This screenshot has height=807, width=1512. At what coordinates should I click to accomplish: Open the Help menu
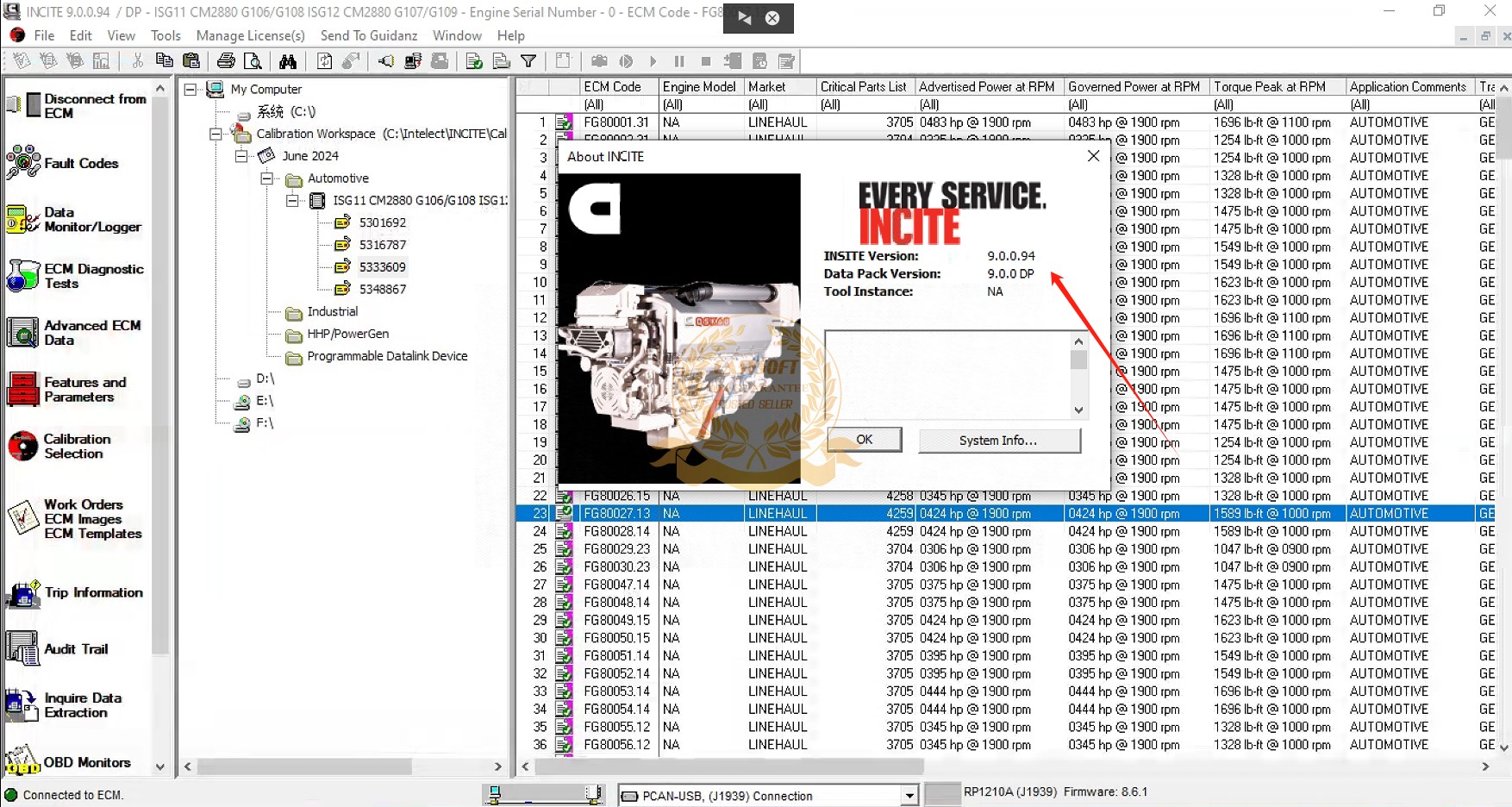click(x=510, y=35)
